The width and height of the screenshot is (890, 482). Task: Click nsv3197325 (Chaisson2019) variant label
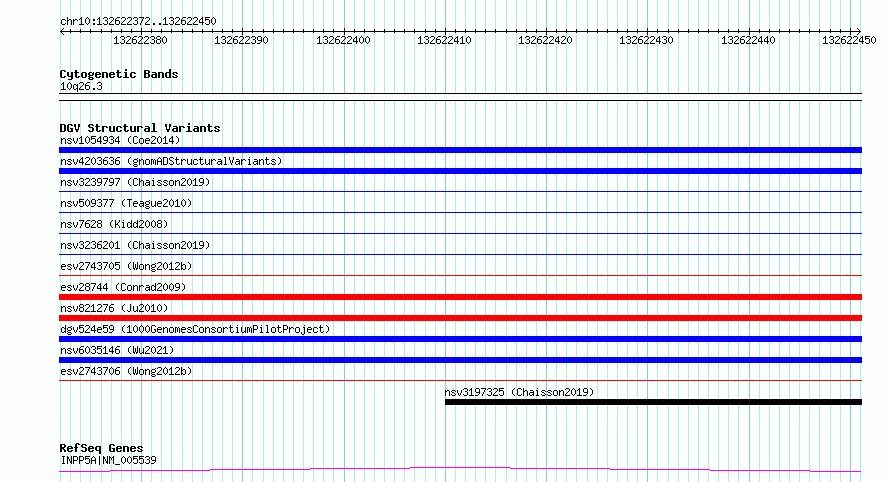pos(519,392)
